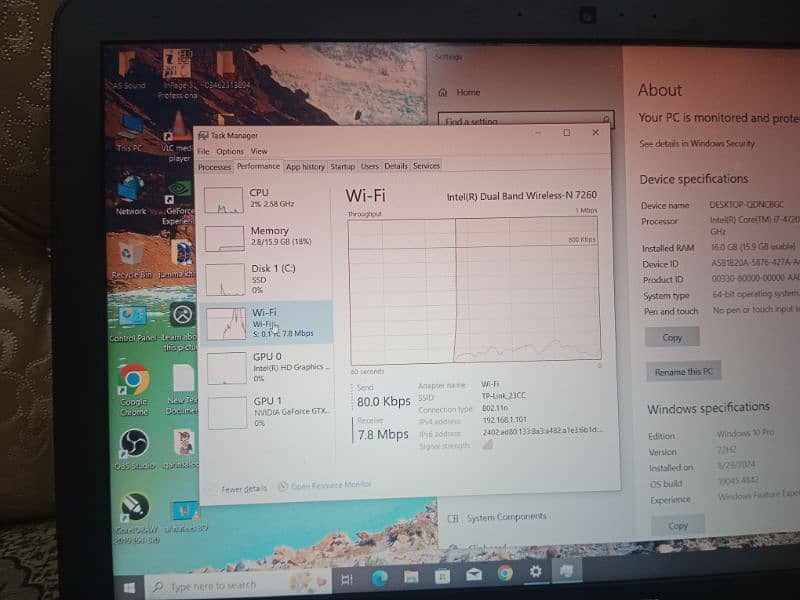Switch to the Users tab

coord(369,166)
